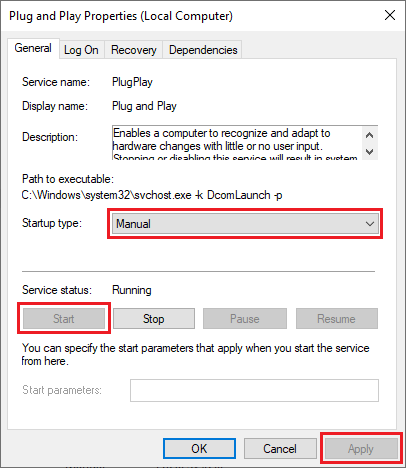Select the General tab
Image resolution: width=406 pixels, height=468 pixels.
33,48
